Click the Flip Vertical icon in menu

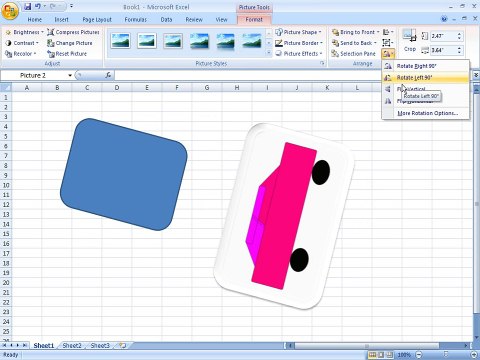388,89
